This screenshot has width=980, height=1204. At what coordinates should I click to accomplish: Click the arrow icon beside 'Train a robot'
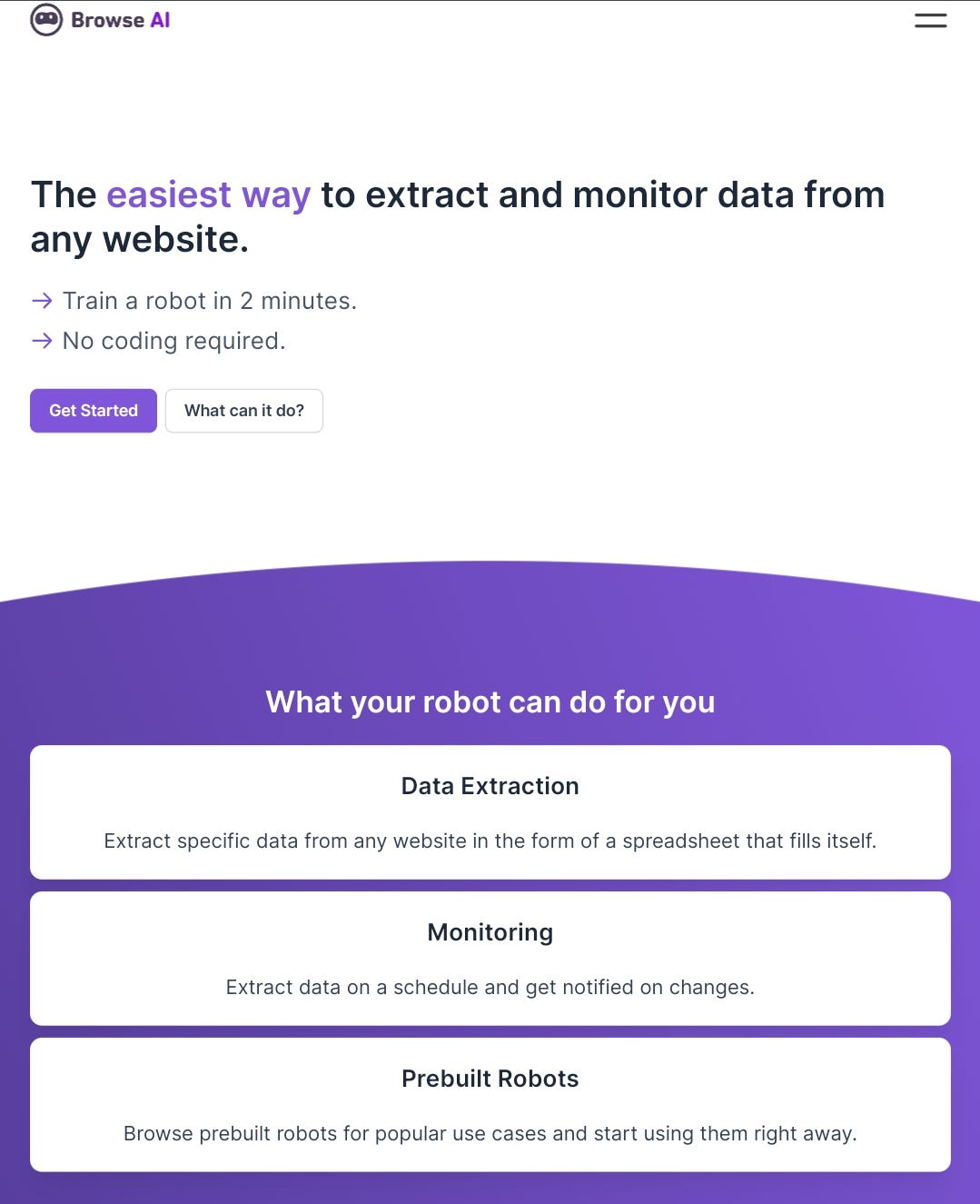[42, 300]
